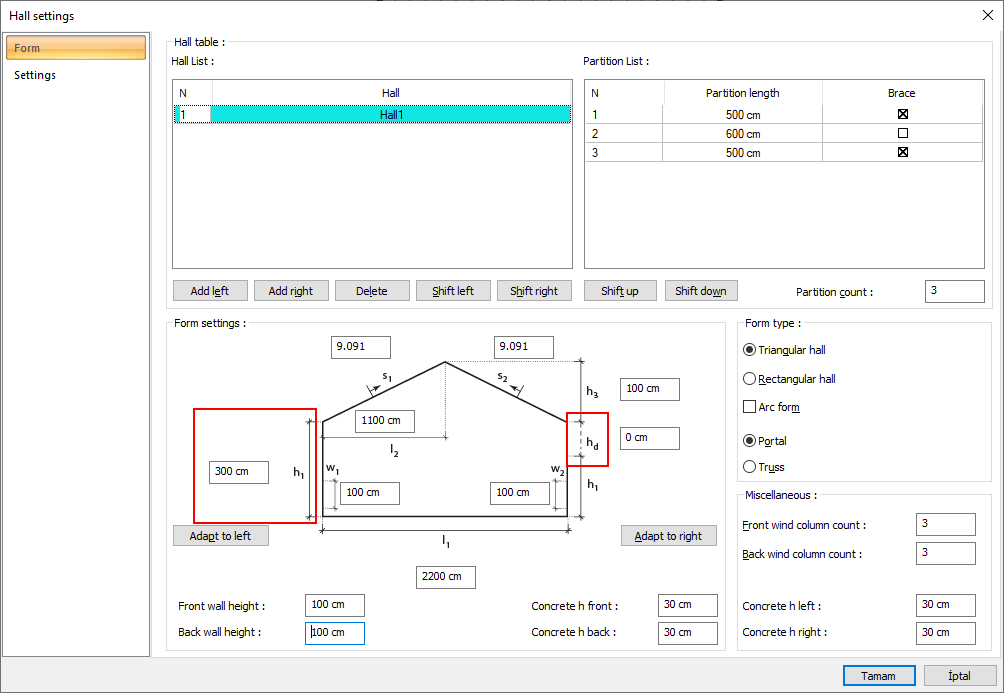The height and width of the screenshot is (693, 1004).
Task: Select the Truss radio option
Action: [x=750, y=467]
